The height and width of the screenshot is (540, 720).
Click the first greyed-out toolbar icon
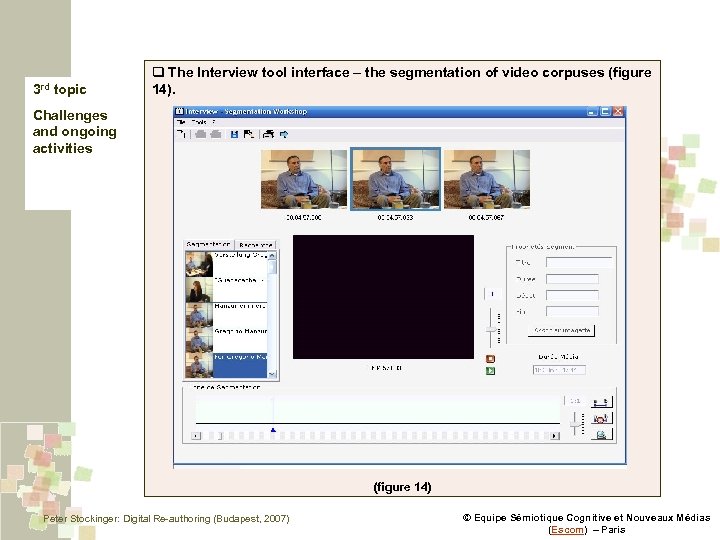(201, 134)
